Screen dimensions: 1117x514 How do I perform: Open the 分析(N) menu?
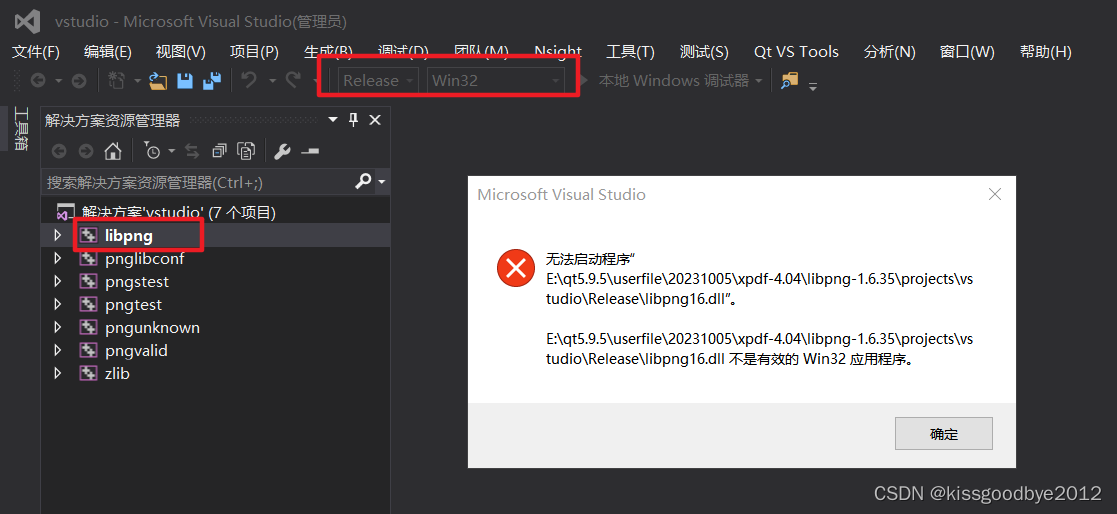(890, 51)
